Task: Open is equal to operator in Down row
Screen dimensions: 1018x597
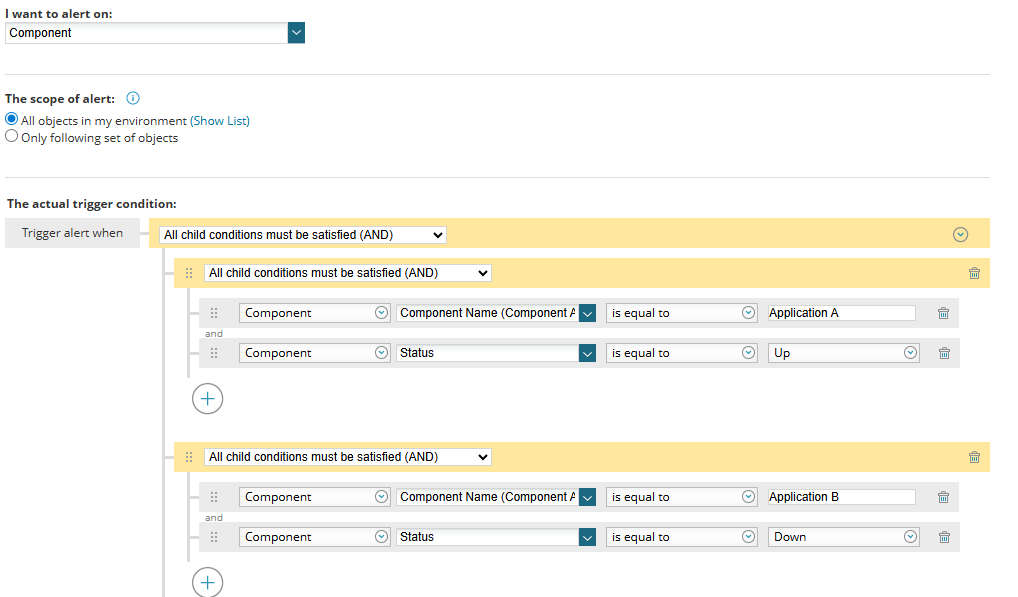Action: pos(682,537)
